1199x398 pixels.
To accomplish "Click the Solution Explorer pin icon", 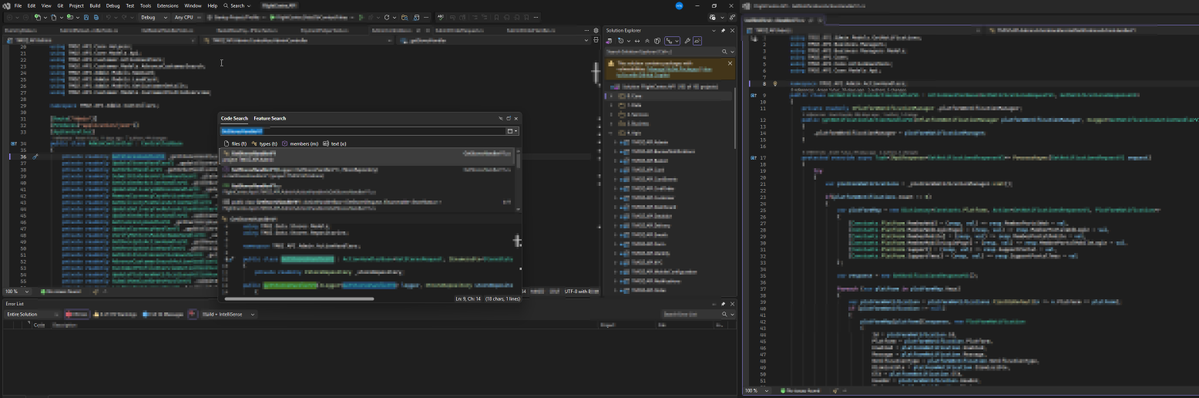I will 722,30.
